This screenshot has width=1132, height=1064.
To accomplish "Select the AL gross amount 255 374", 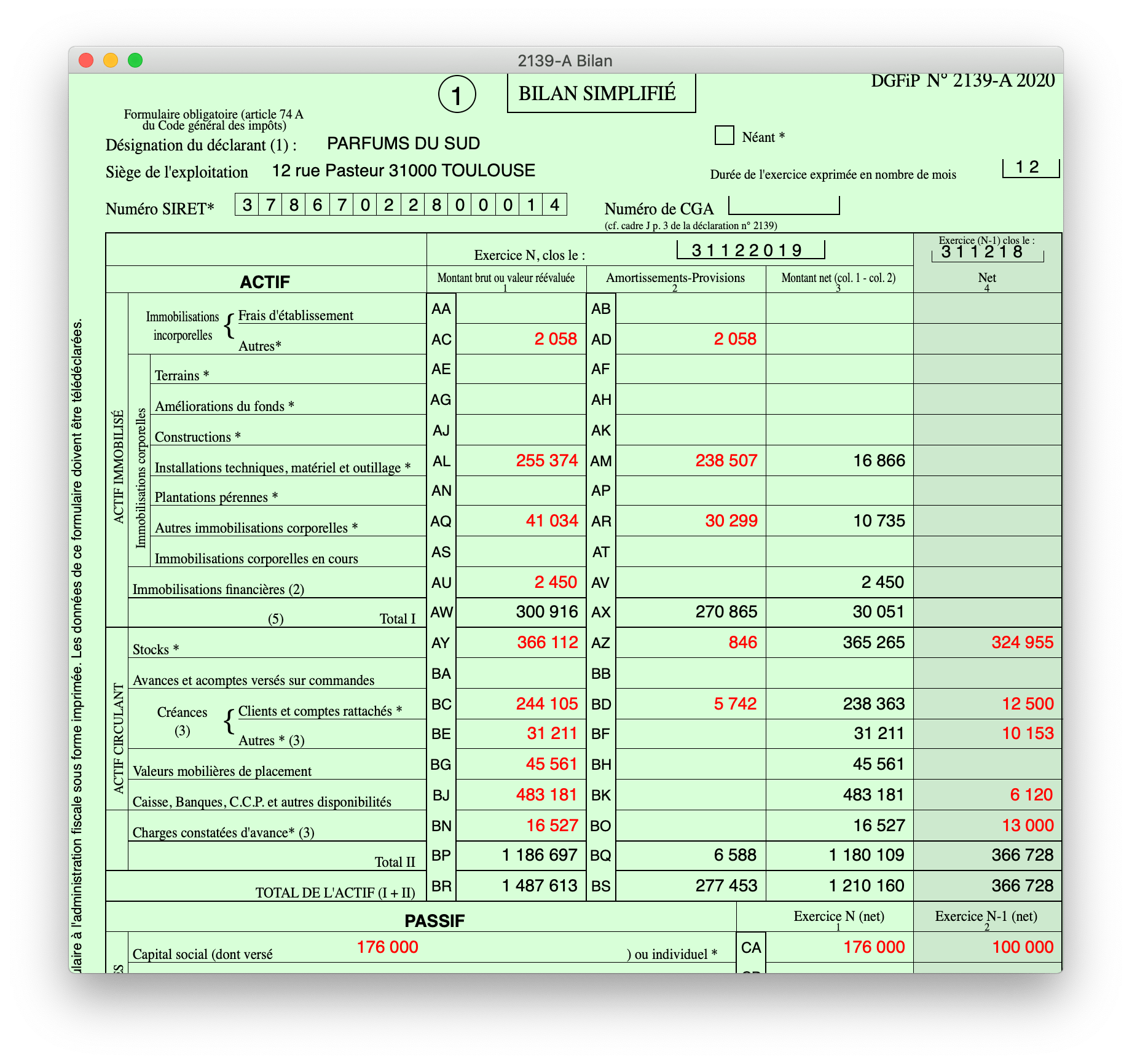I will [521, 460].
